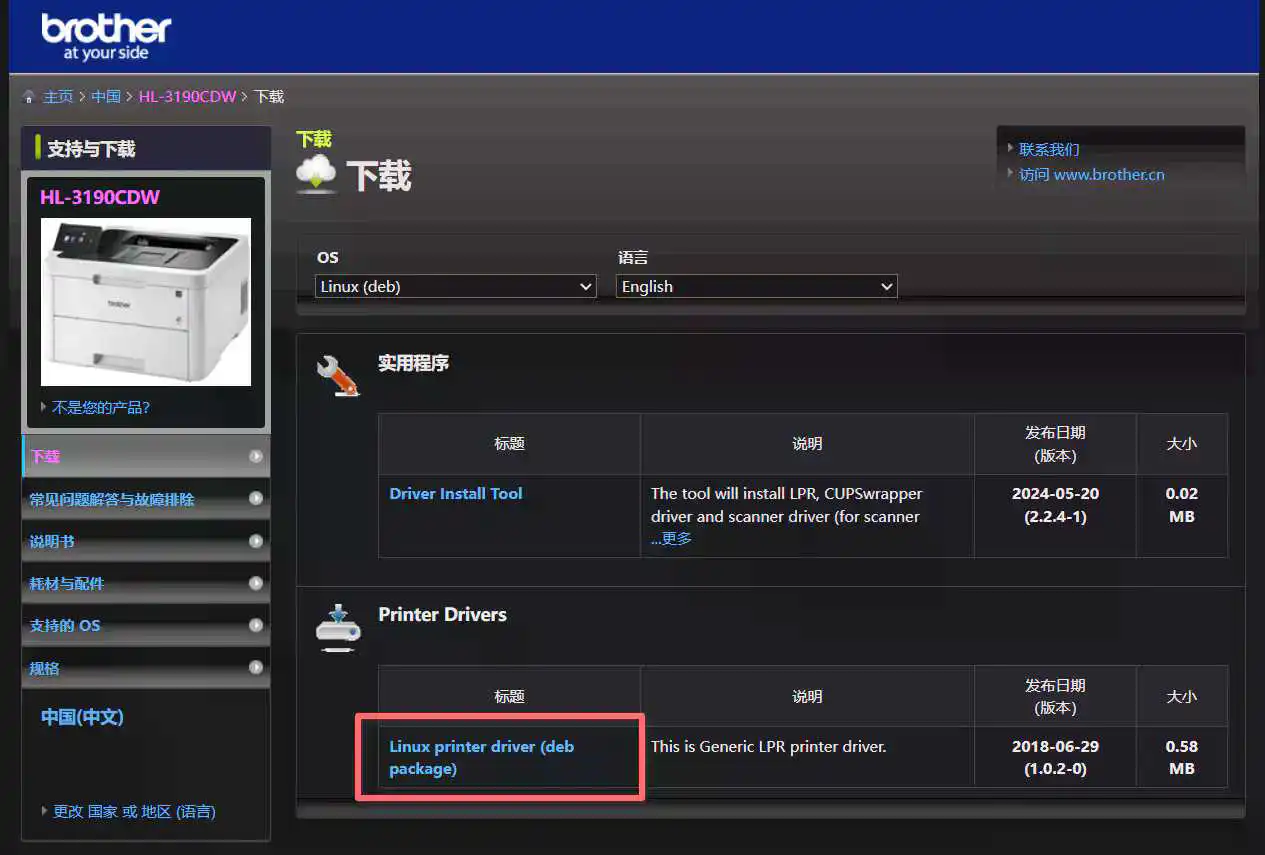Click the wrench and screwdriver 实用程序 icon
The width and height of the screenshot is (1265, 855).
pos(337,375)
